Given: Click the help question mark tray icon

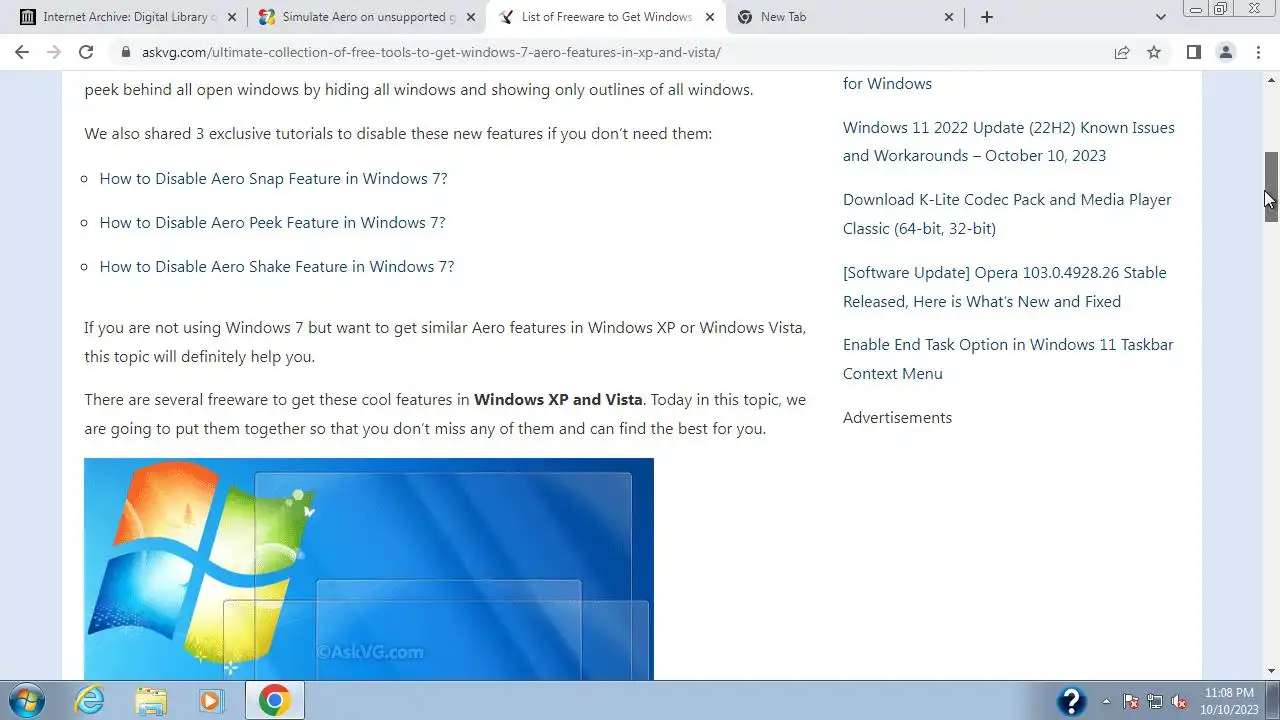Looking at the screenshot, I should [x=1071, y=701].
